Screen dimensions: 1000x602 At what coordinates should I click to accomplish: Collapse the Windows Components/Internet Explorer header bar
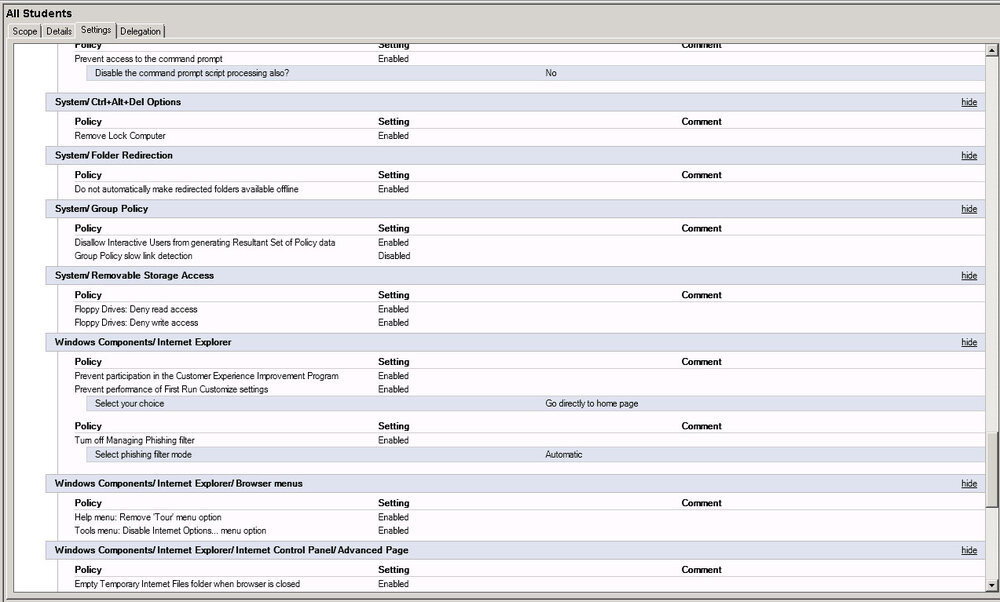tap(515, 342)
